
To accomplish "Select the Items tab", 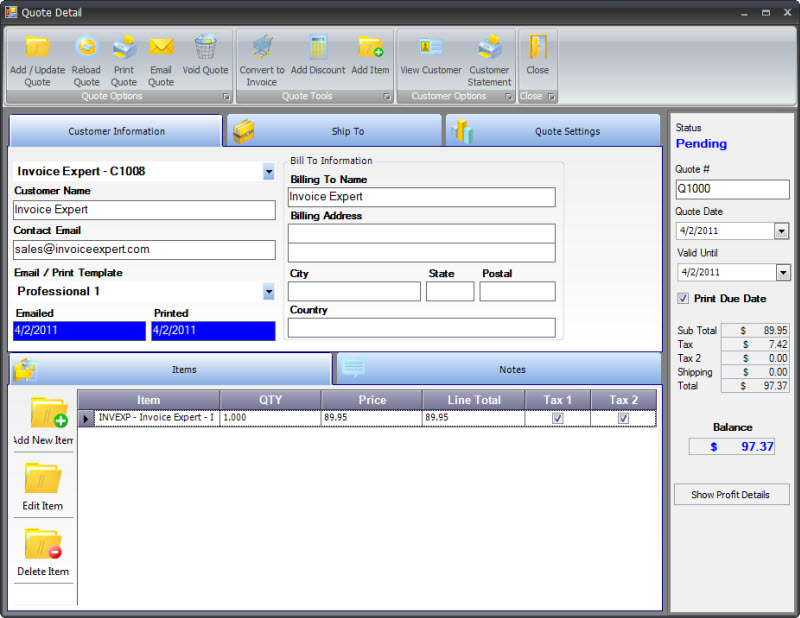I will click(171, 369).
